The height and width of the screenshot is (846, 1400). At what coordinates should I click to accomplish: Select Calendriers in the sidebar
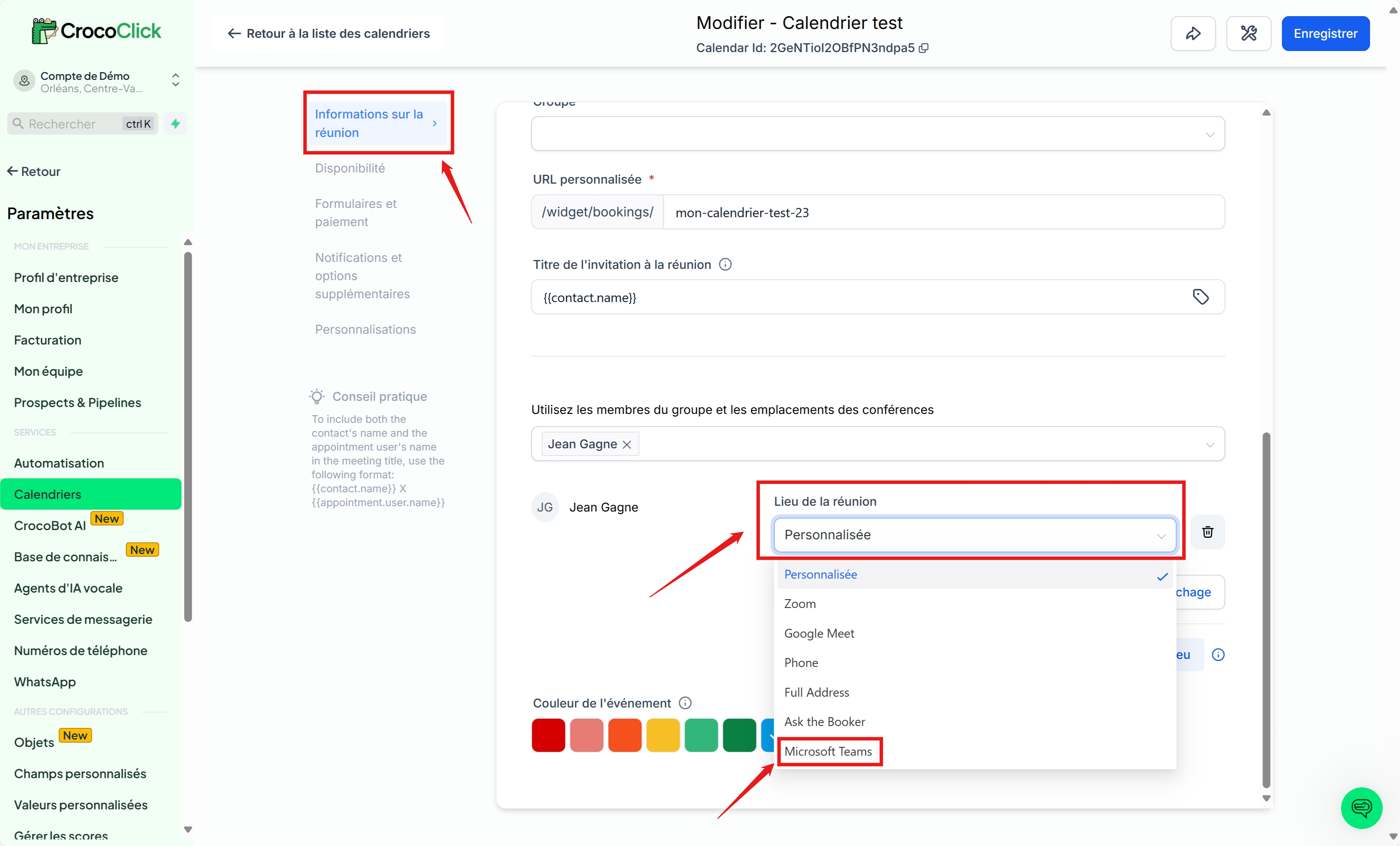[91, 495]
